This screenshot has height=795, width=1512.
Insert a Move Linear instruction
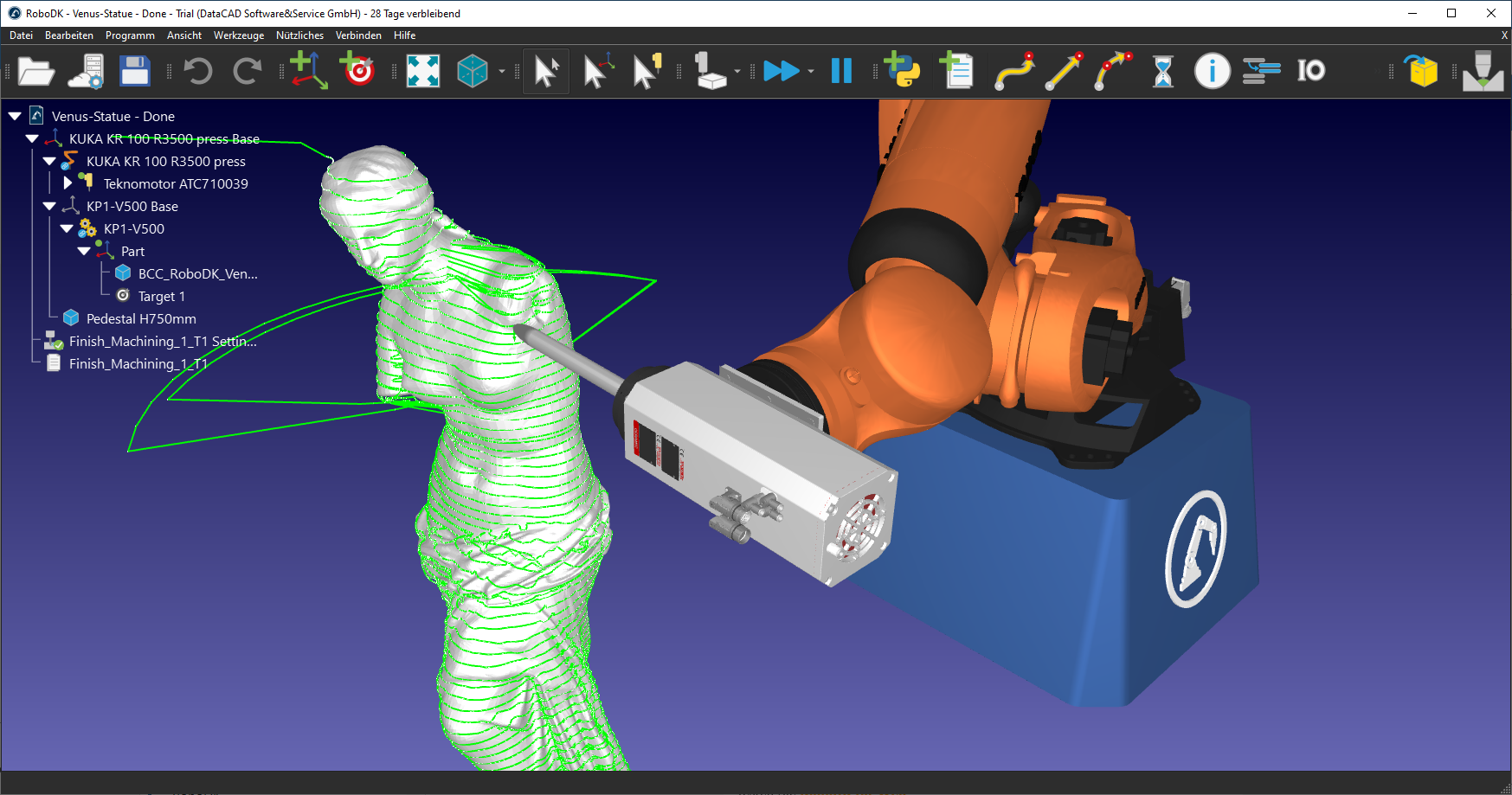point(1064,71)
